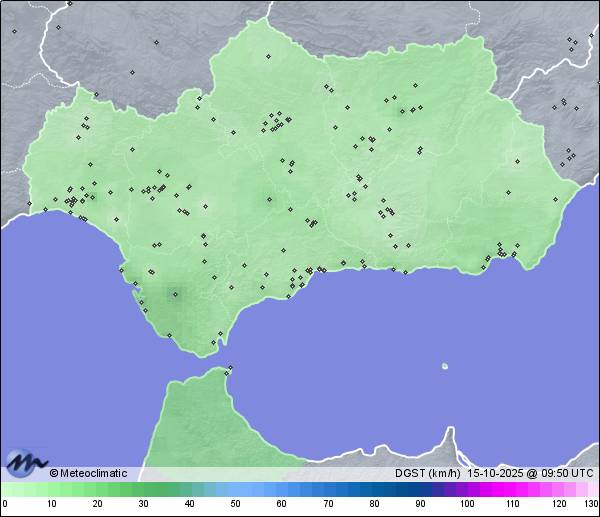Click the 15-10-2025 date text
600x517 pixels.
tap(494, 473)
